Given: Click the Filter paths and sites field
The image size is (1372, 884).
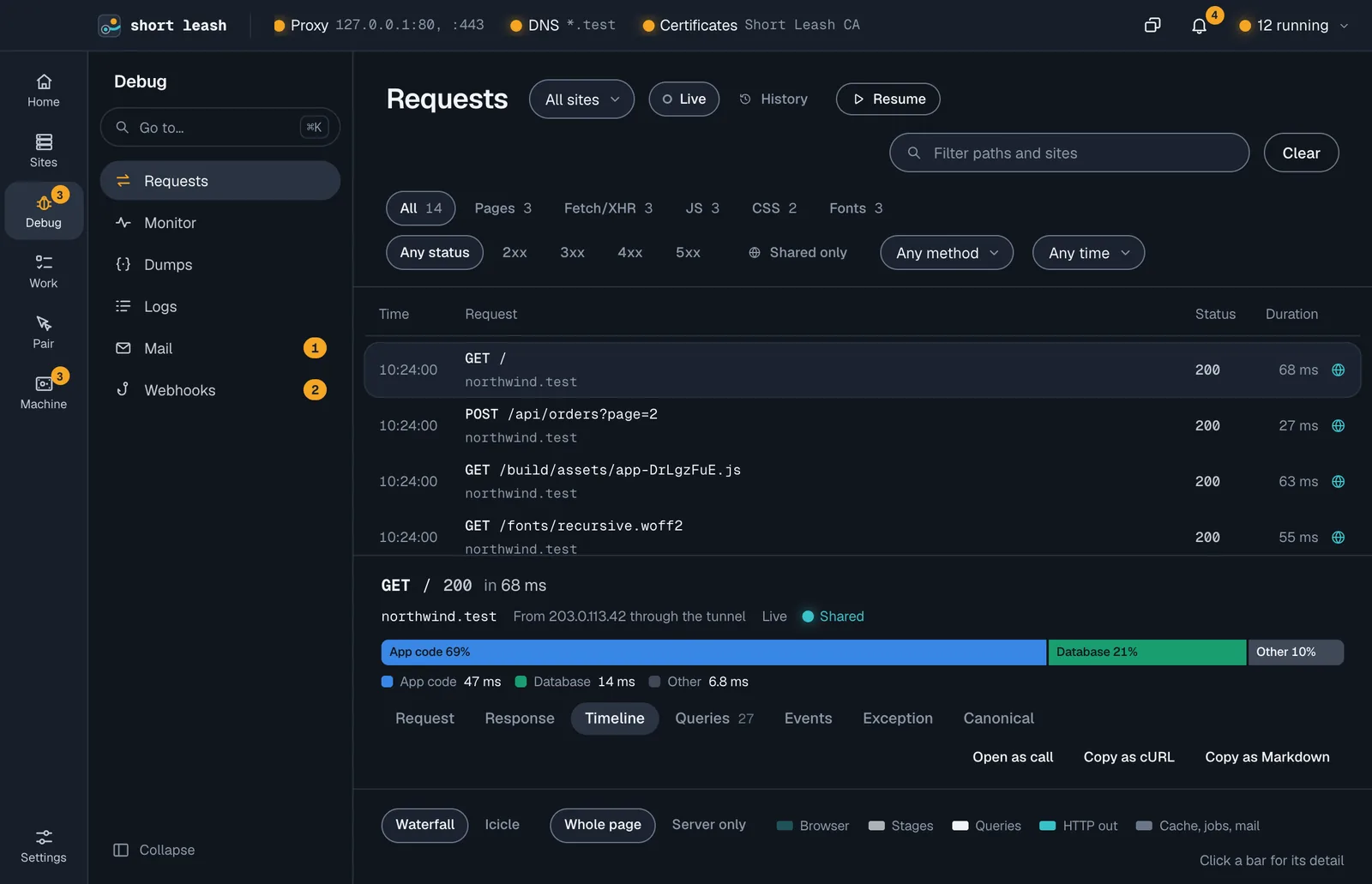Looking at the screenshot, I should pyautogui.click(x=1068, y=153).
